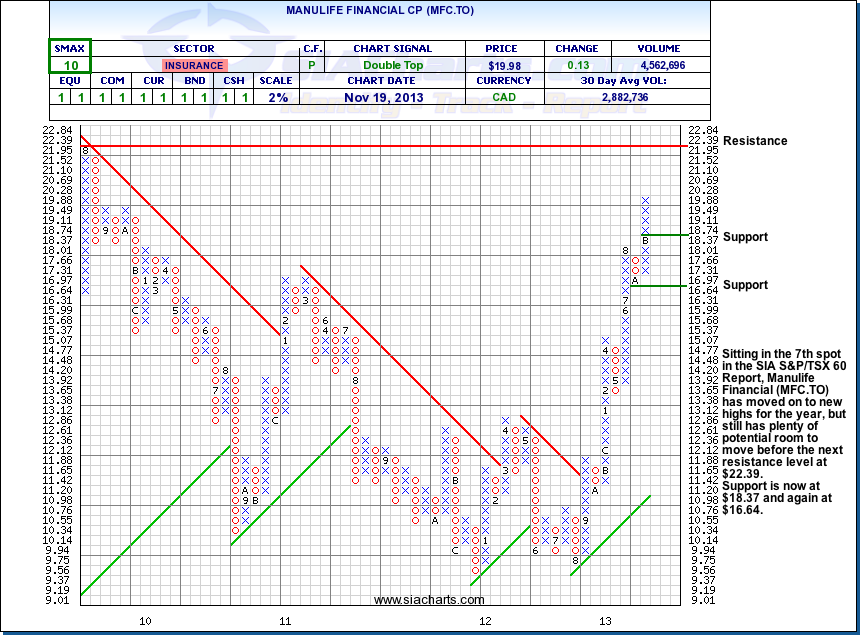Open the www.siacharts.com link
This screenshot has height=635, width=860.
coord(429,600)
